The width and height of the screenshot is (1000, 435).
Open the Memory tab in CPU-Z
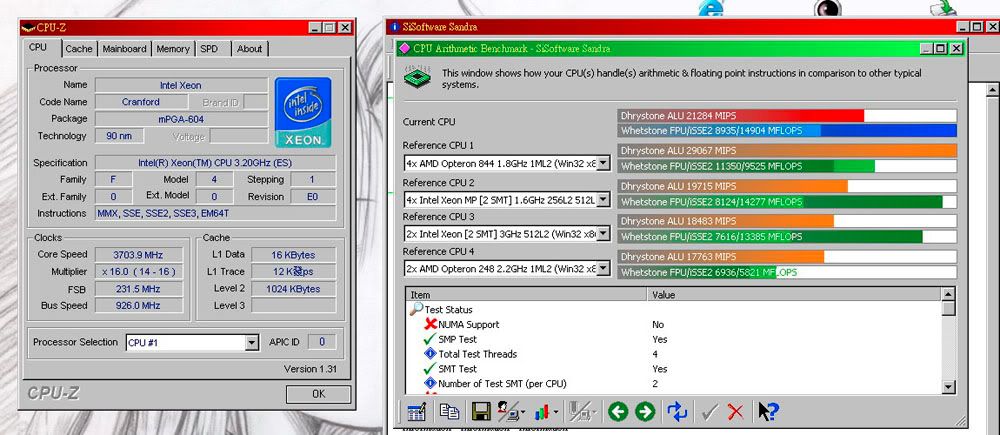tap(173, 48)
